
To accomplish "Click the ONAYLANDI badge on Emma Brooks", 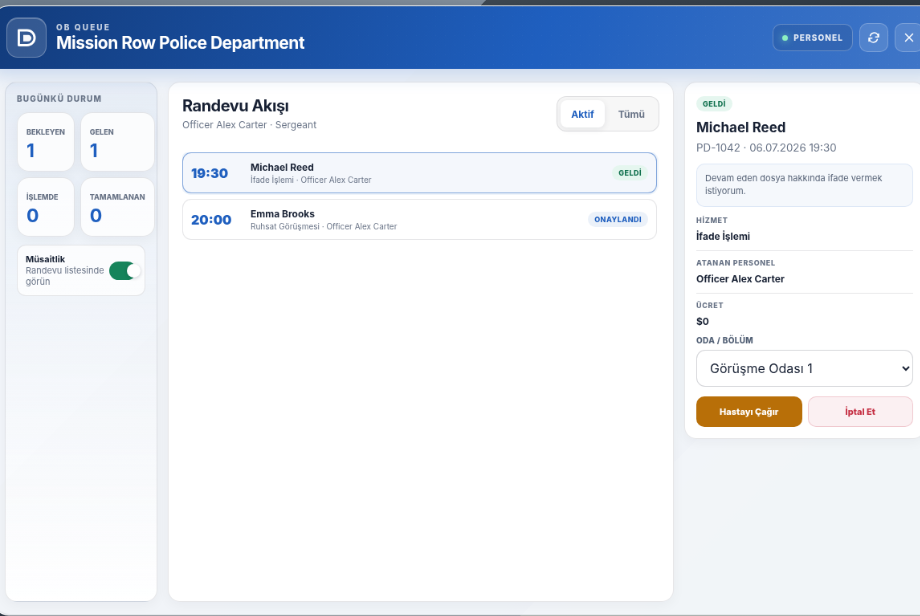I will click(617, 219).
